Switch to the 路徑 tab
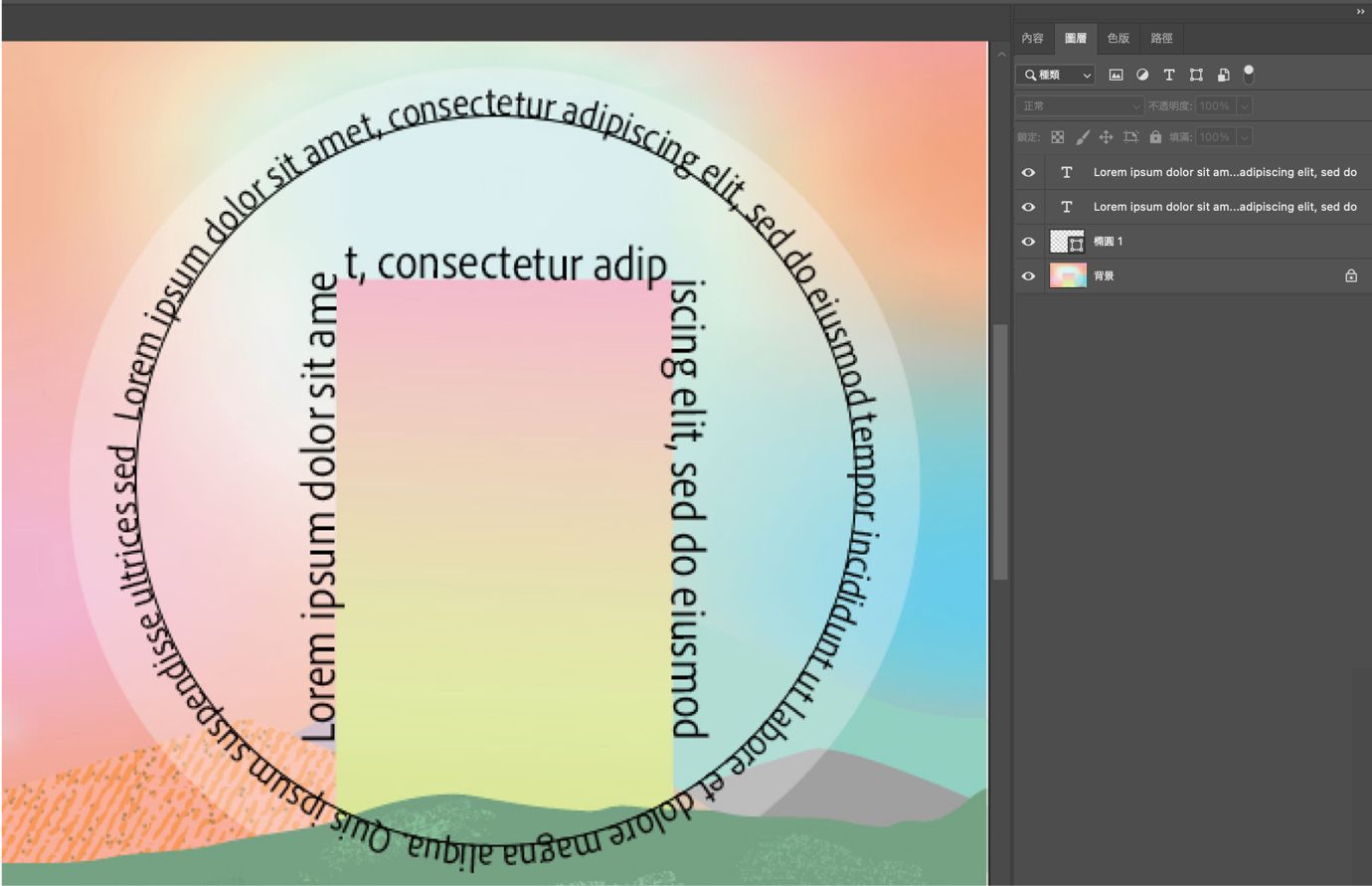 pyautogui.click(x=1161, y=38)
